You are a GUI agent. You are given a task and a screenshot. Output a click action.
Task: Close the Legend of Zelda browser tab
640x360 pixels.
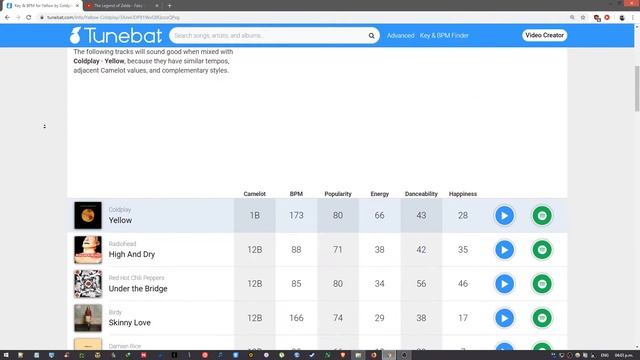(157, 6)
